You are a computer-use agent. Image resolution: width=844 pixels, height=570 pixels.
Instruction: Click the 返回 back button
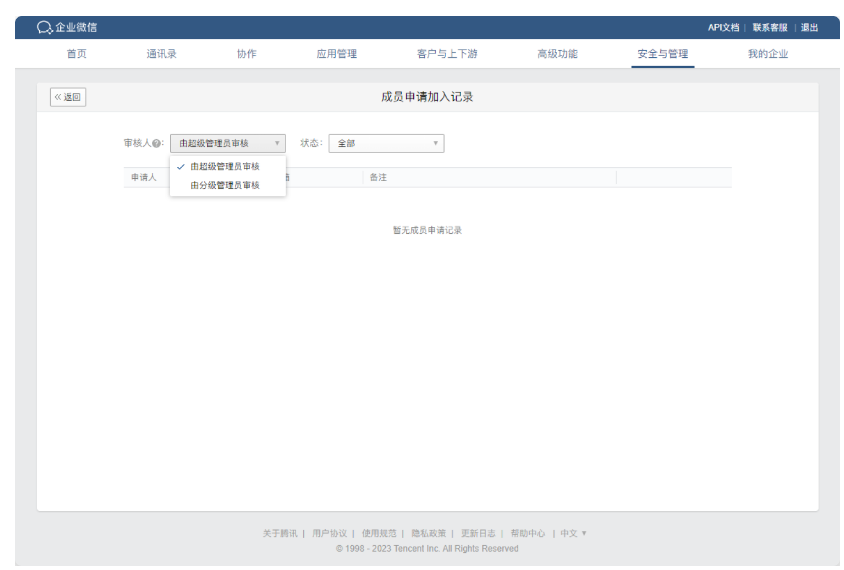pos(68,97)
